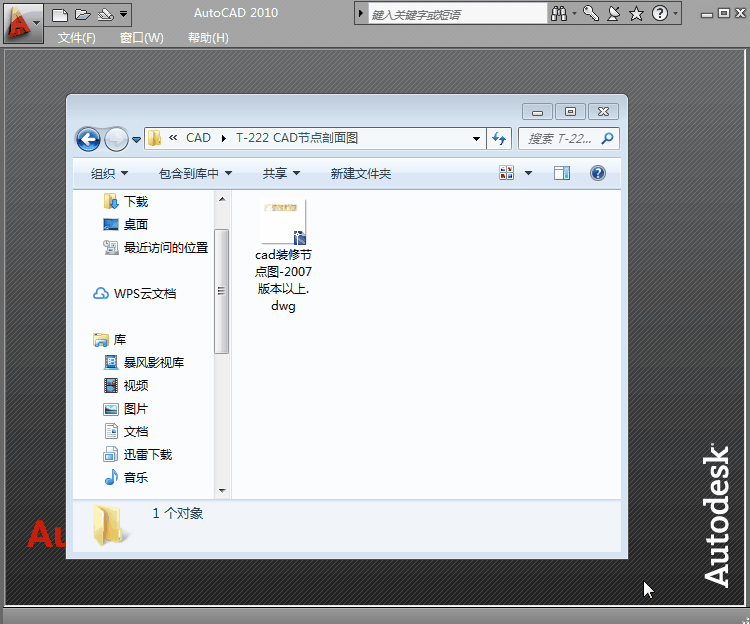The image size is (750, 624).
Task: Expand the quick access toolbar dropdown arrow
Action: [x=123, y=15]
